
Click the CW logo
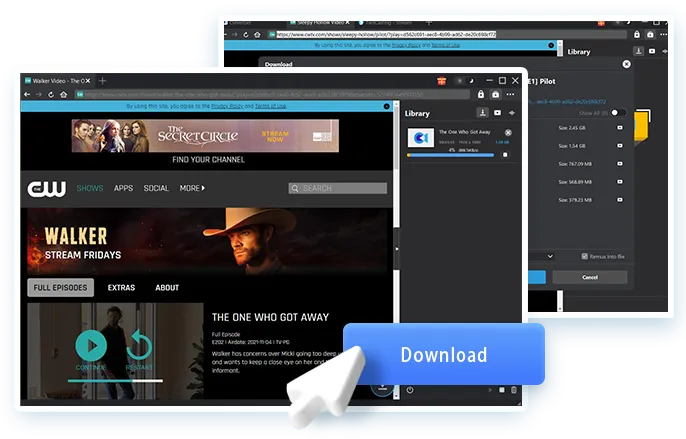coord(47,189)
